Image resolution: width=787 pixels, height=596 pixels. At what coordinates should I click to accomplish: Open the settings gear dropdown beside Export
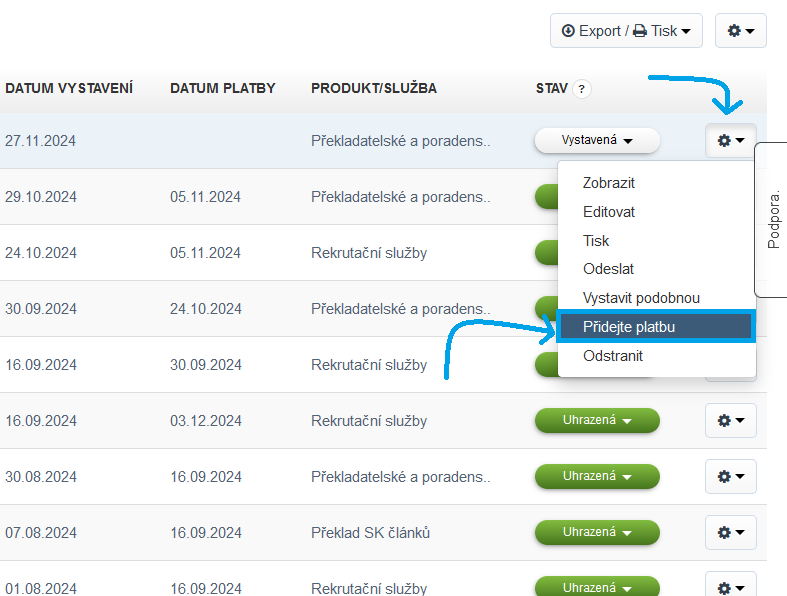click(x=740, y=31)
